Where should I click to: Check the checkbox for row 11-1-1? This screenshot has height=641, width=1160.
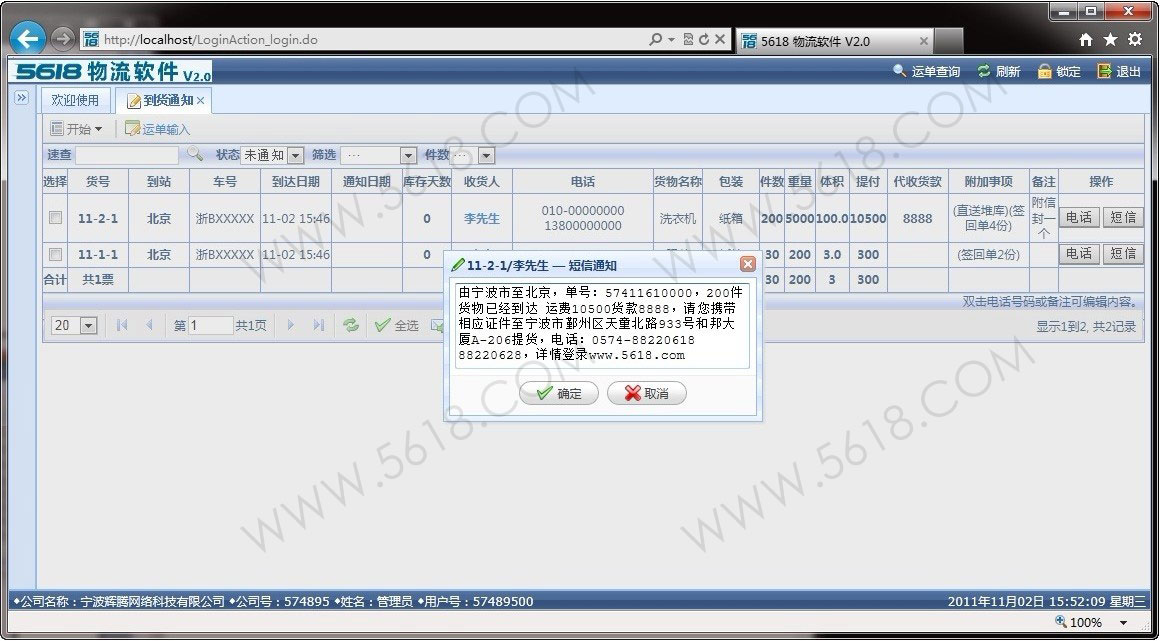click(x=56, y=254)
